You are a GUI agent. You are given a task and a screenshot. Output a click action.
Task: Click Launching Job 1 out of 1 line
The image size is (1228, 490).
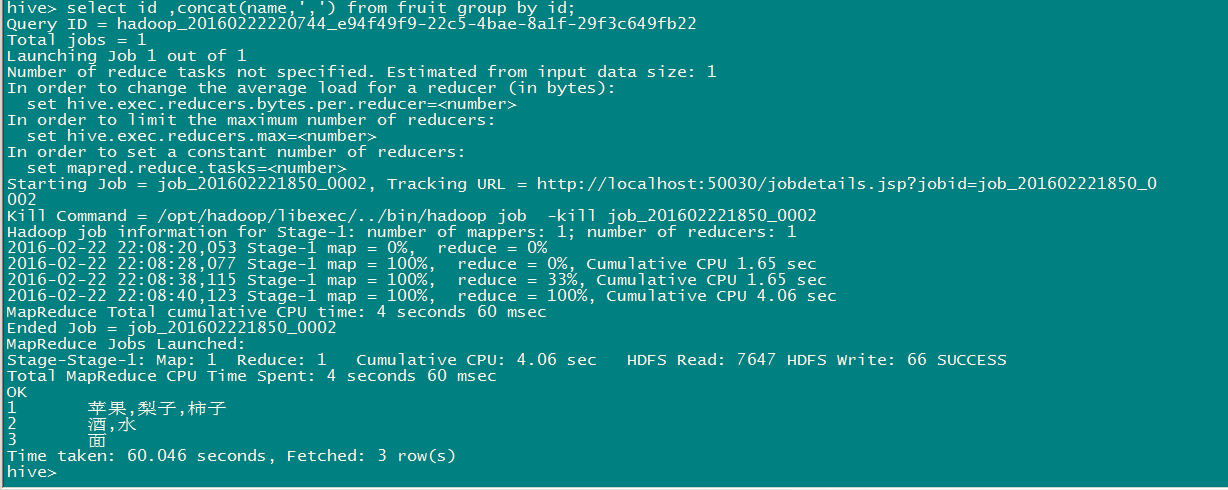point(126,56)
